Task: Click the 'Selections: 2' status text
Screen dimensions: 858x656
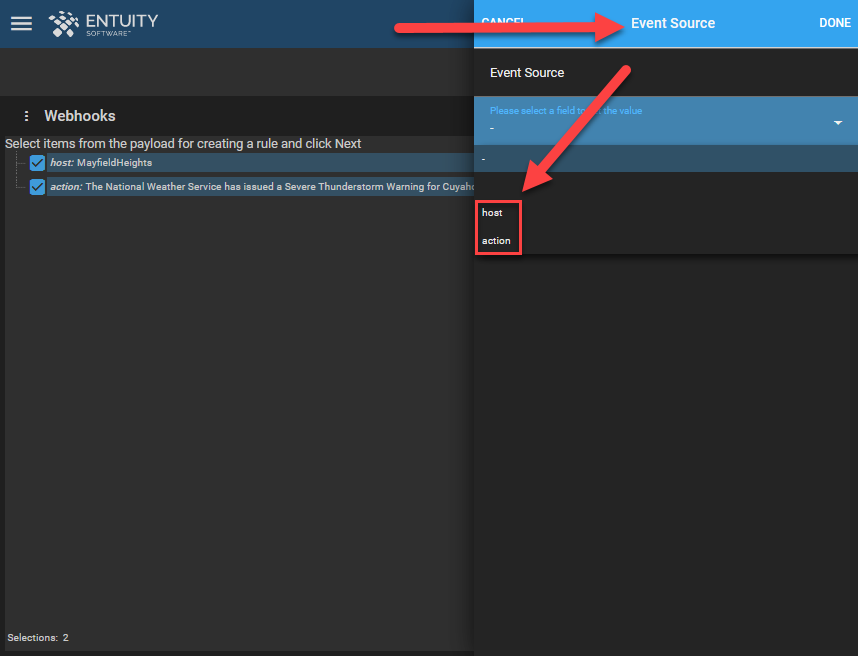Action: [x=38, y=637]
